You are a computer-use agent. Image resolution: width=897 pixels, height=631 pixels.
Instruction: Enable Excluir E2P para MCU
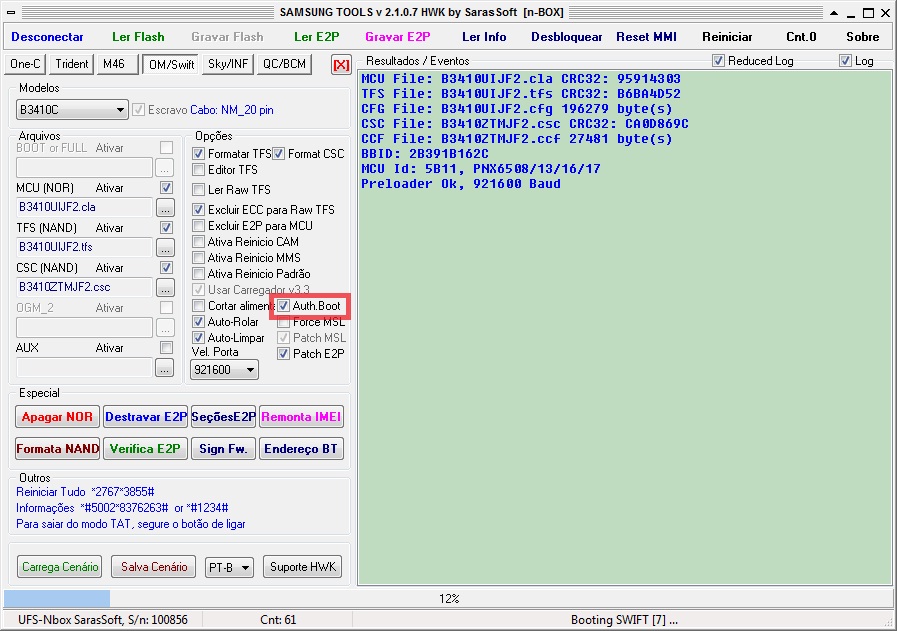[x=199, y=225]
